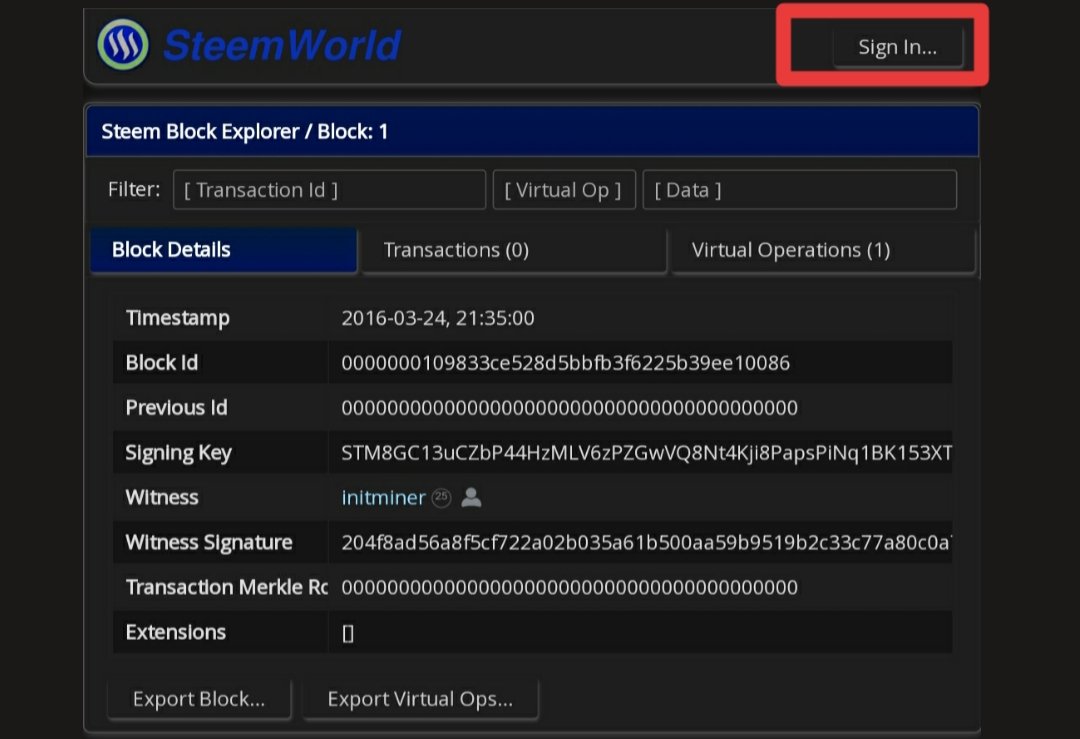Screen dimensions: 1080x739
Task: Click the timestamp value 2016-03-24, 21:35:00
Action: [438, 318]
